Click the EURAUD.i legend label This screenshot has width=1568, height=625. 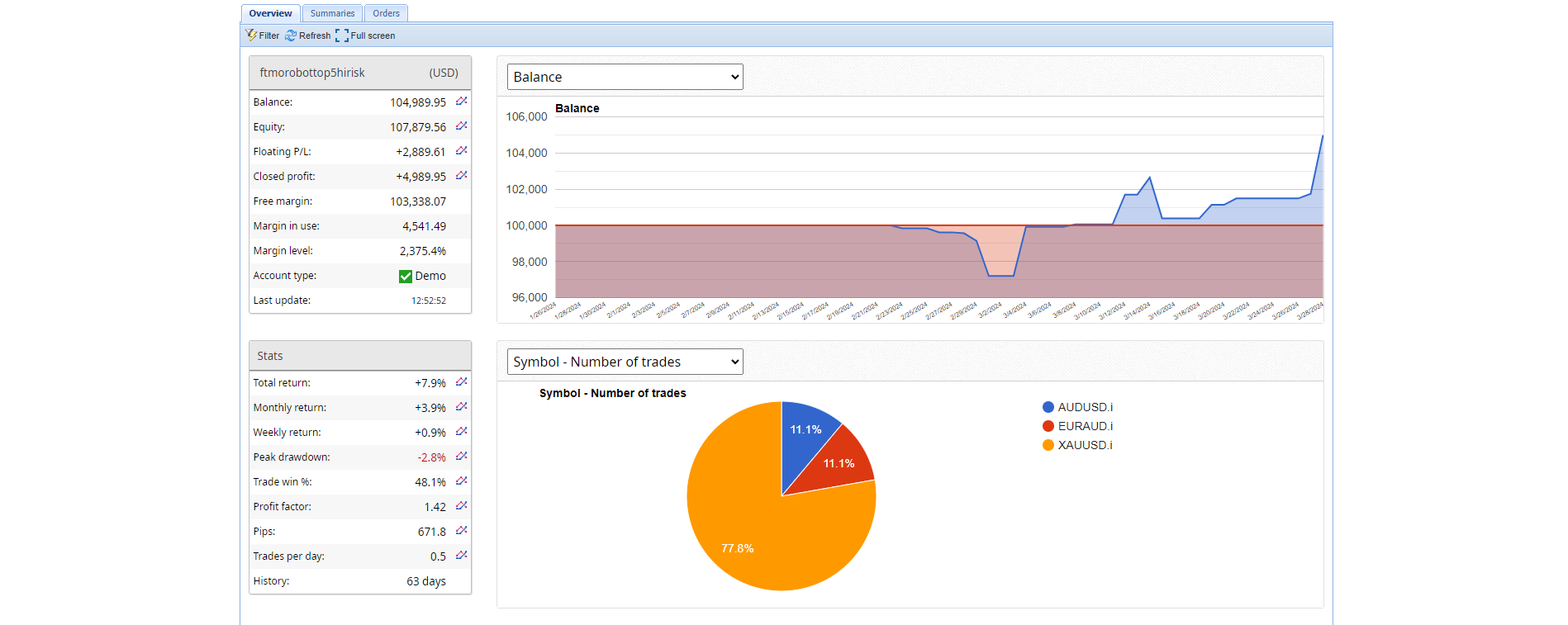coord(1086,426)
